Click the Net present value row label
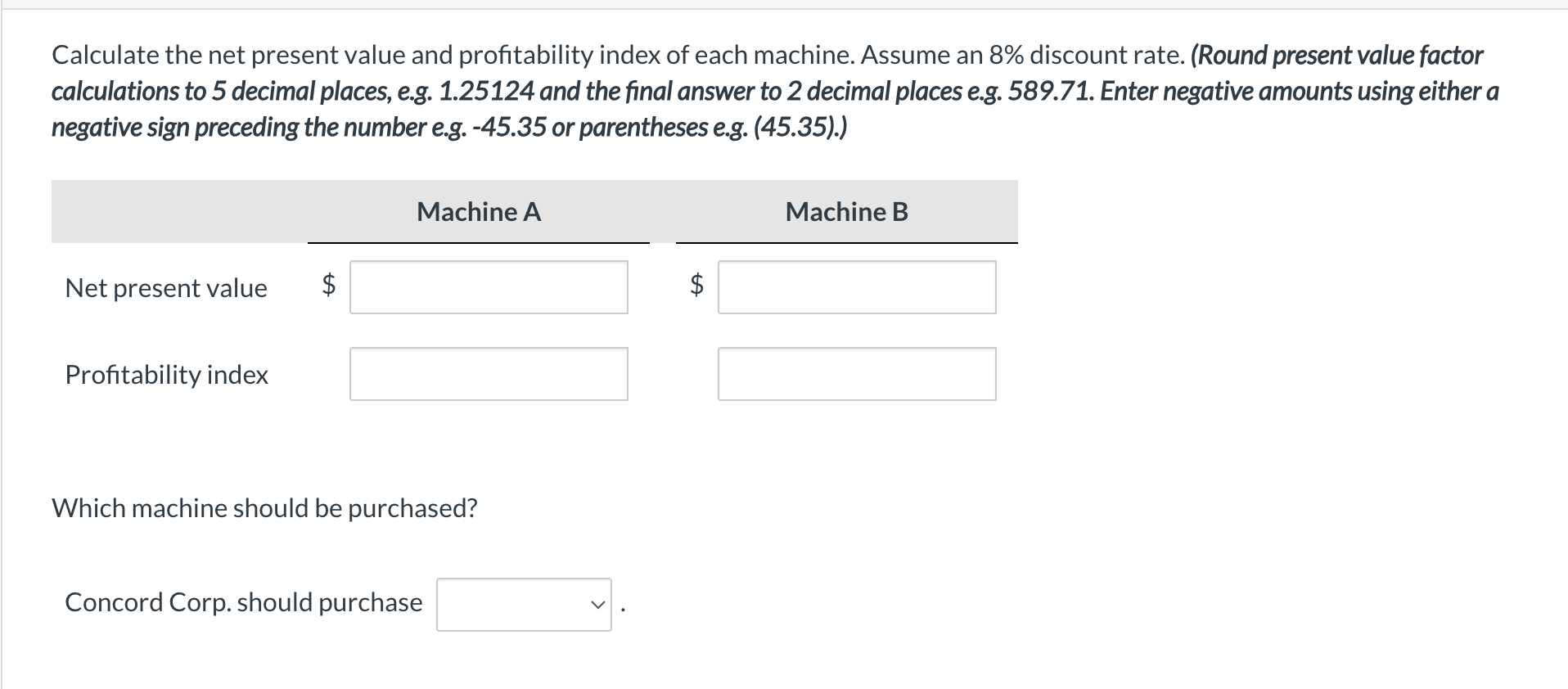This screenshot has width=1568, height=689. [x=166, y=287]
